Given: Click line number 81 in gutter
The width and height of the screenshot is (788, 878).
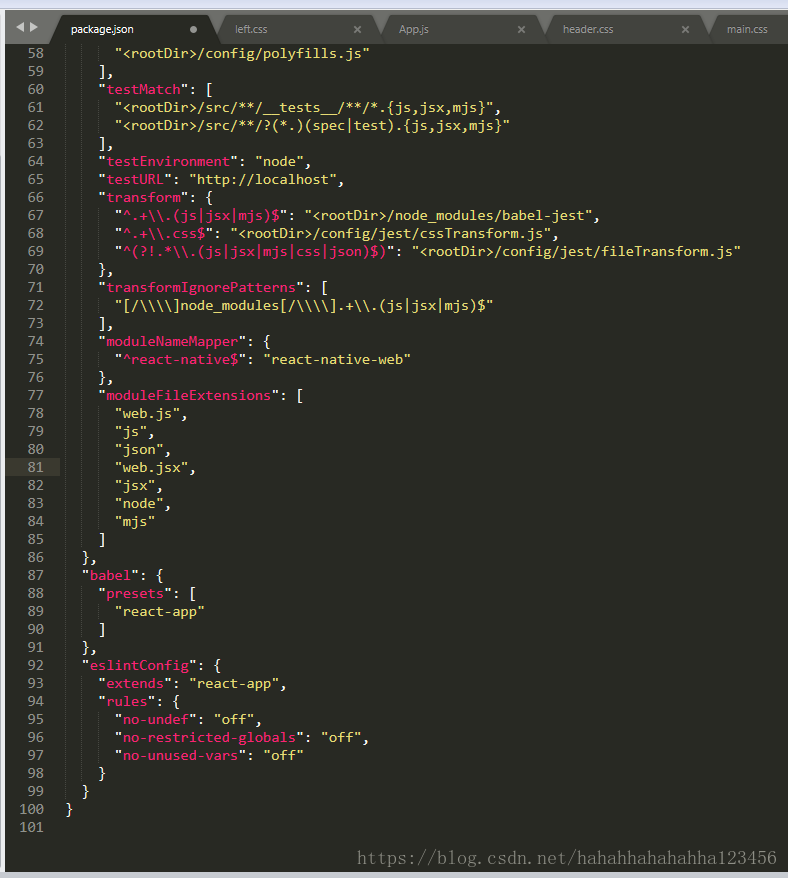Looking at the screenshot, I should [x=35, y=467].
